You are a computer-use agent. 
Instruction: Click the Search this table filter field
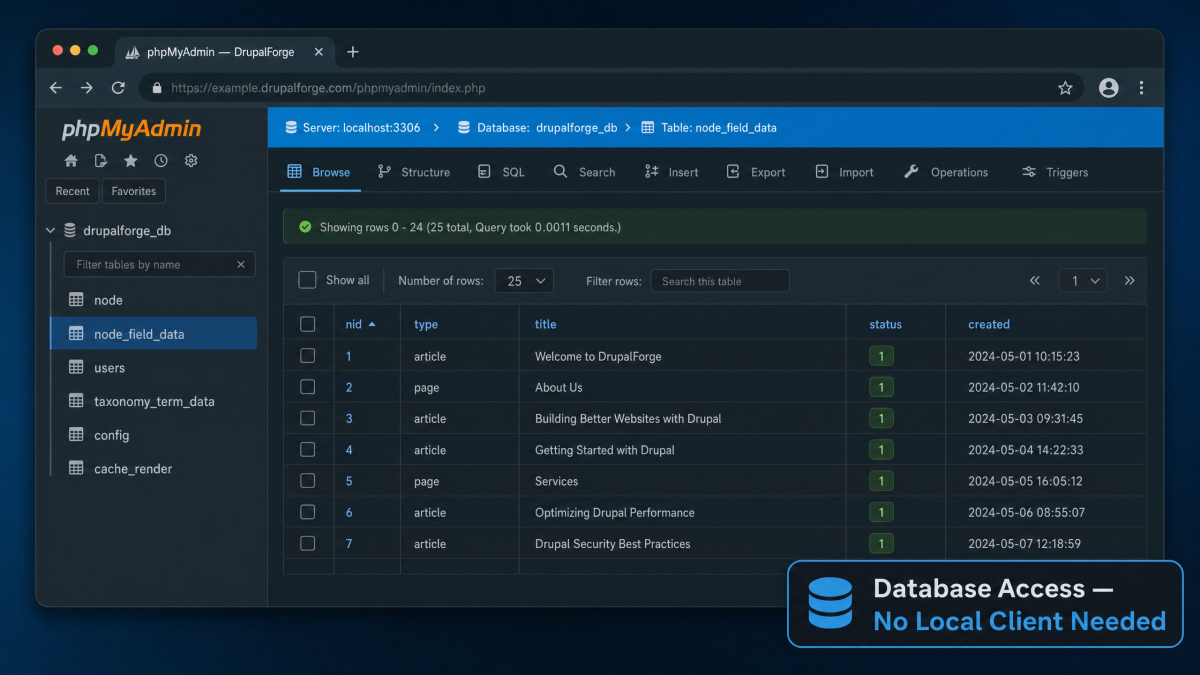point(720,281)
